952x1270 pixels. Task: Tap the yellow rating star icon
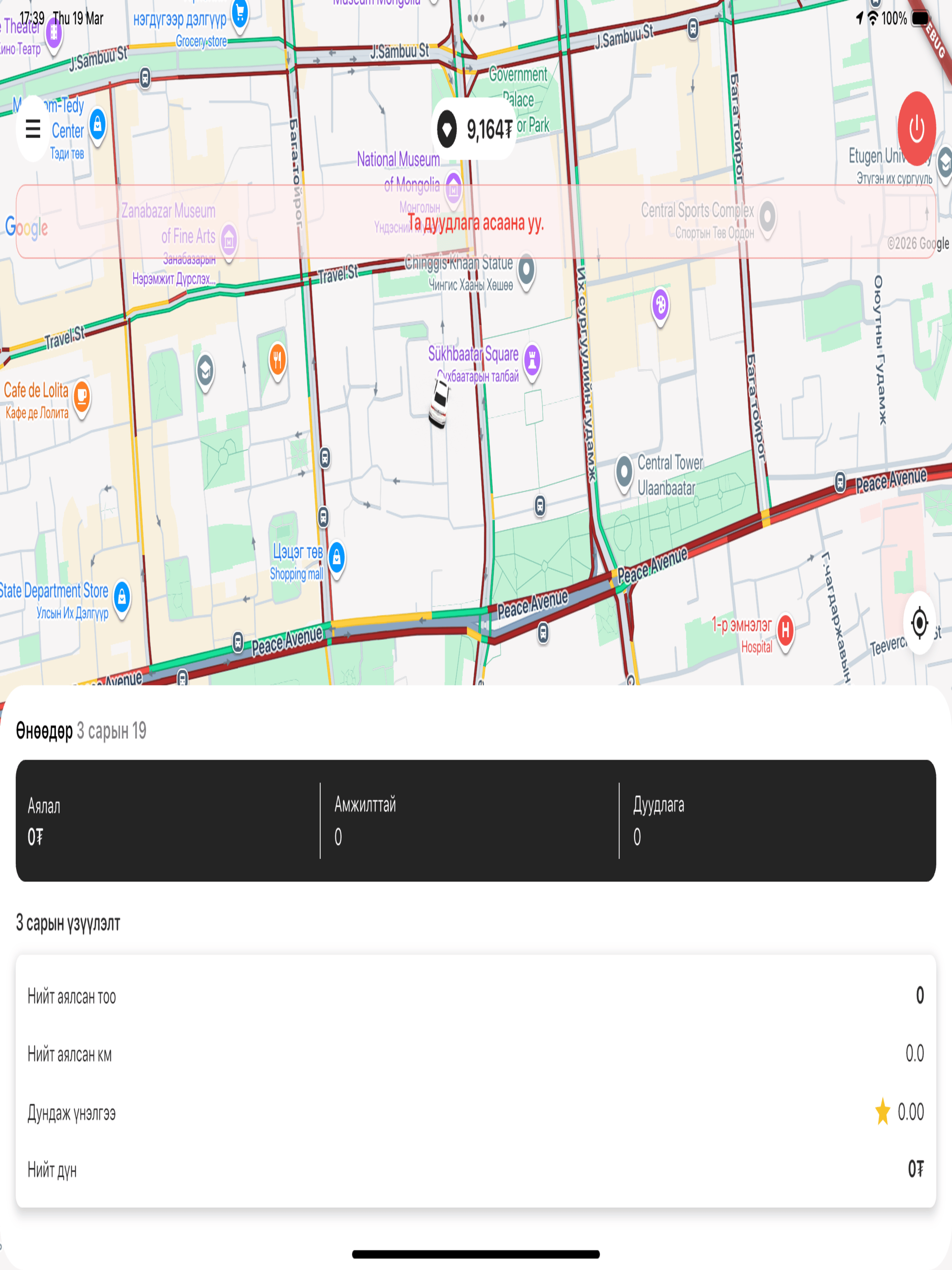pyautogui.click(x=882, y=1112)
